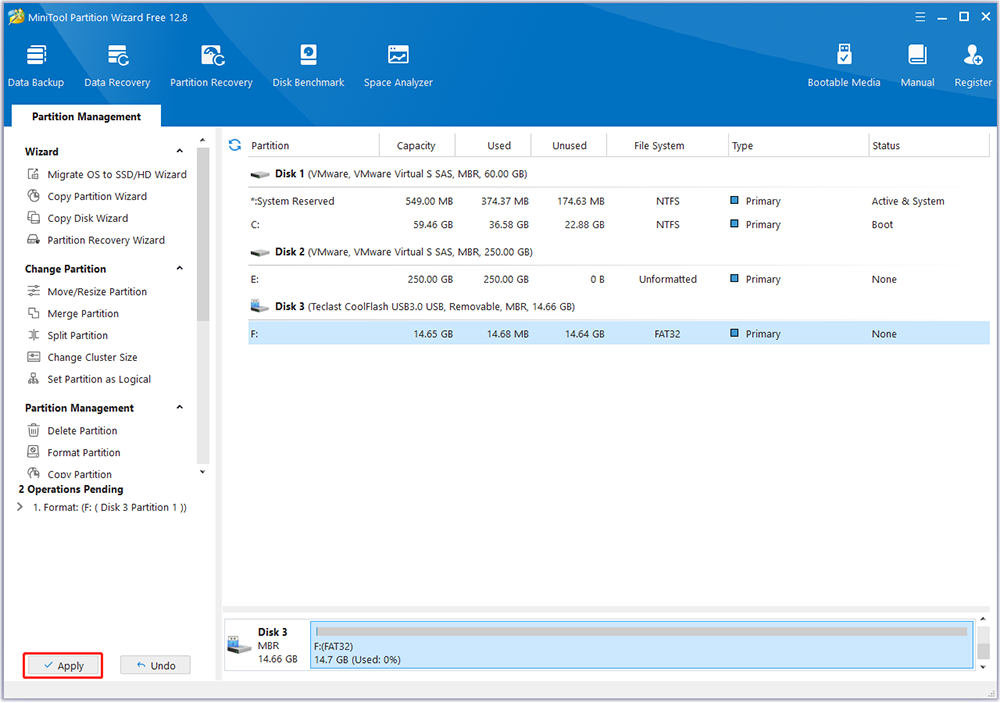Apply the pending operations

[63, 665]
